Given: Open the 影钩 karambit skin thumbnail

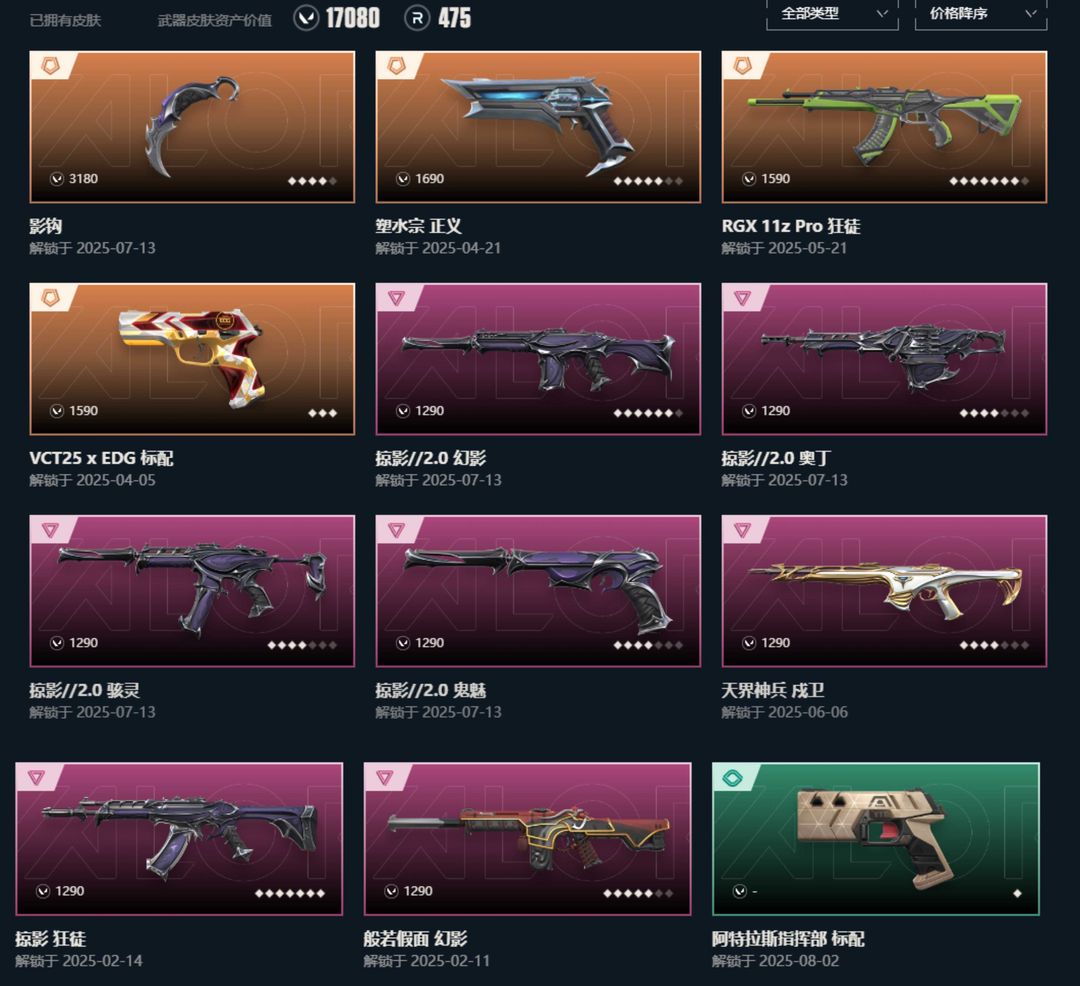Looking at the screenshot, I should [x=192, y=127].
